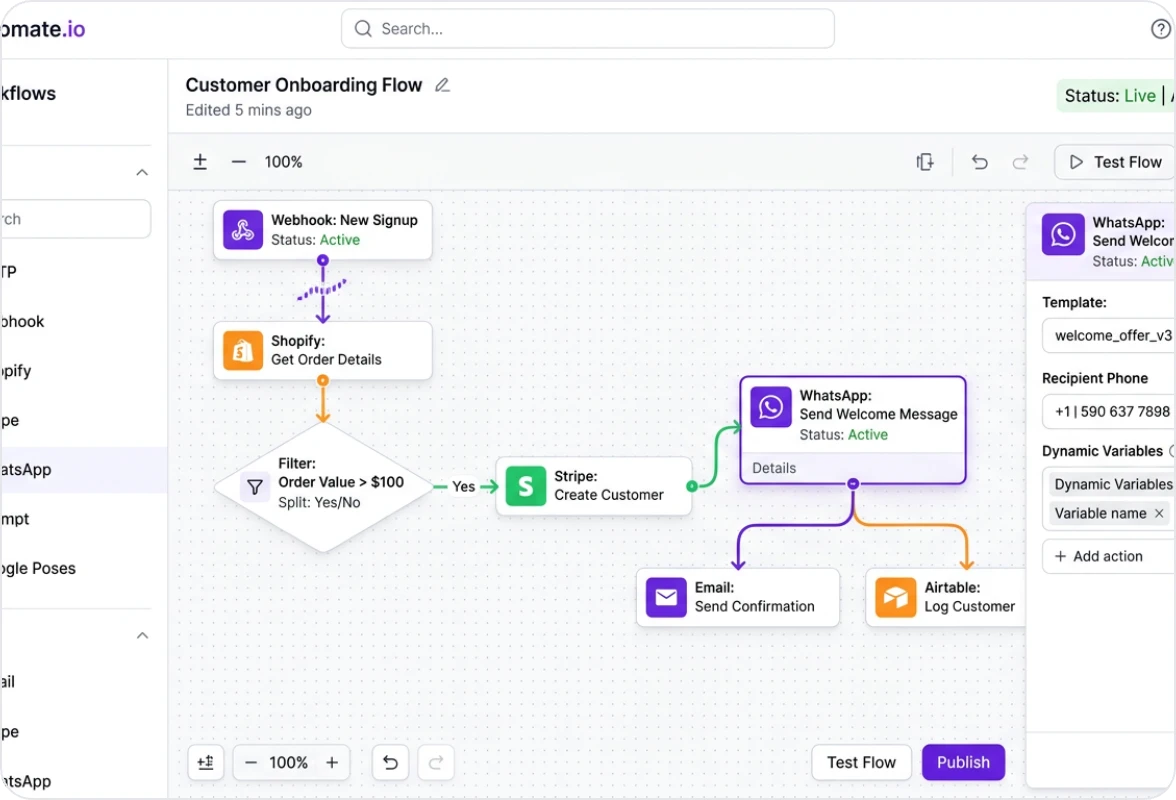Click the Webhook node output connector dot

click(x=322, y=260)
